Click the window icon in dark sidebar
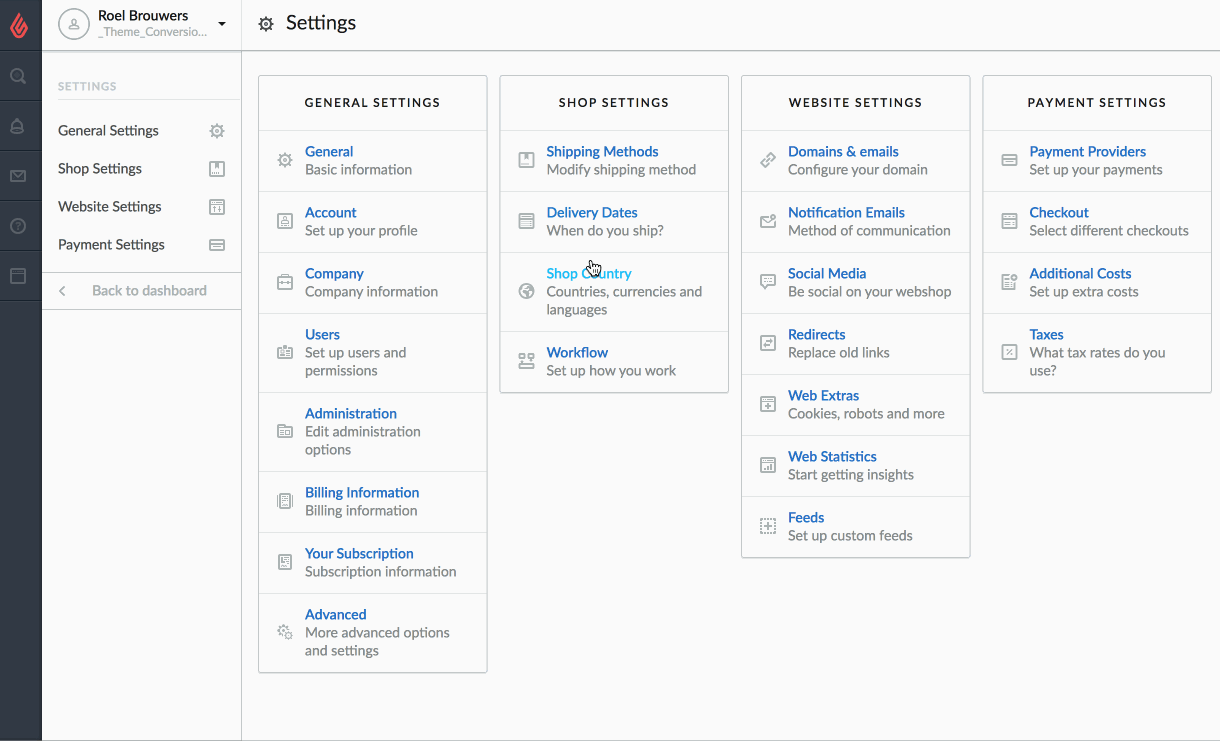1220x741 pixels. 18,276
